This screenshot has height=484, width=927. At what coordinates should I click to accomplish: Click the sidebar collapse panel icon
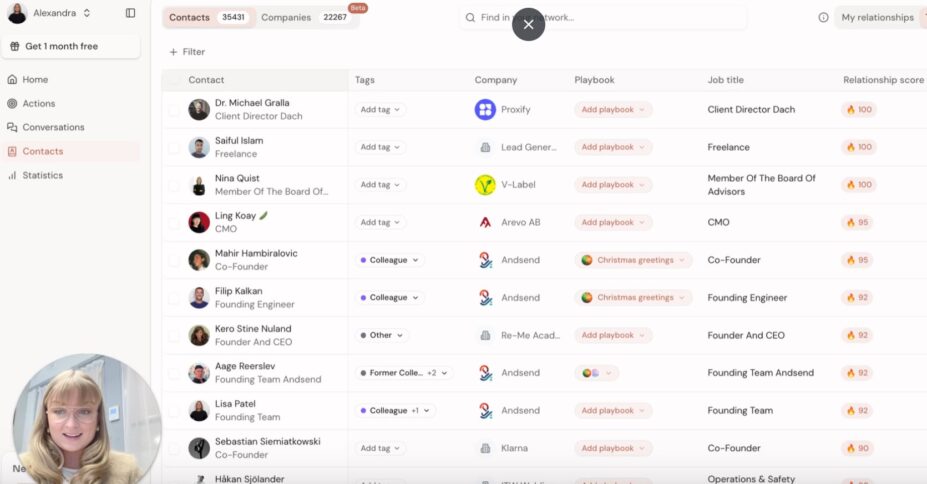pos(130,13)
